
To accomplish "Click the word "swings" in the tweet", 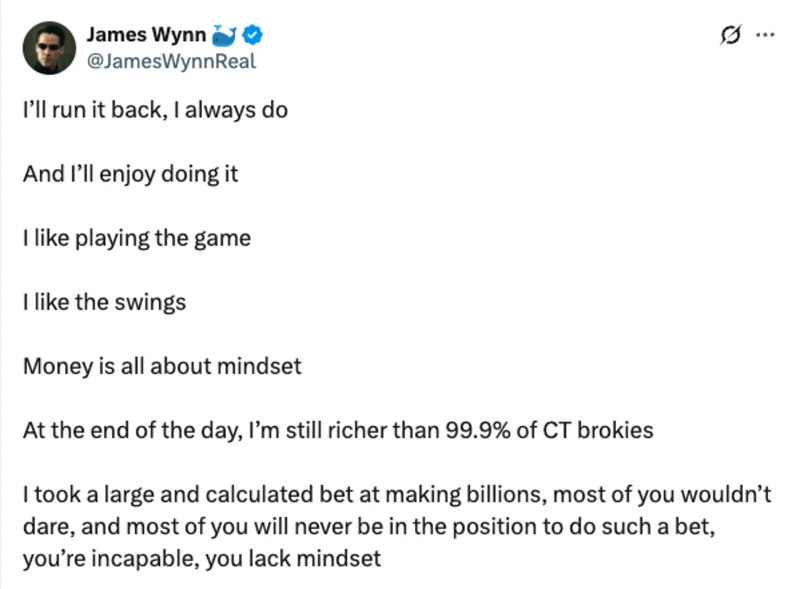I will pyautogui.click(x=149, y=301).
